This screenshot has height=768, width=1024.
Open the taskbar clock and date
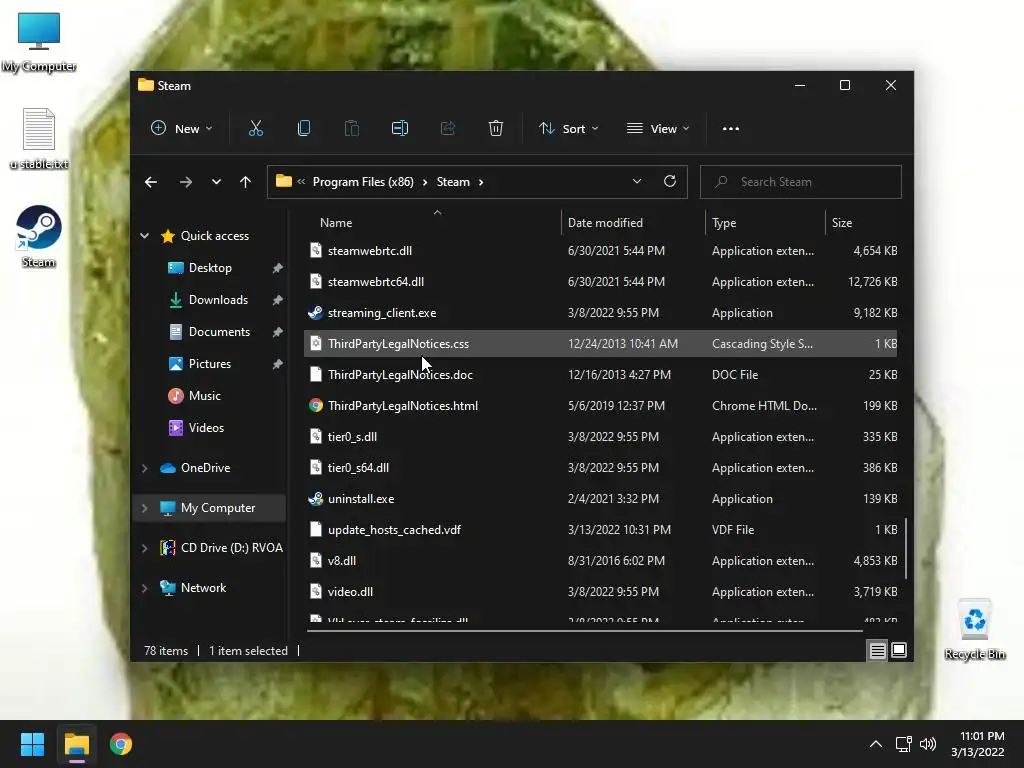coord(978,744)
